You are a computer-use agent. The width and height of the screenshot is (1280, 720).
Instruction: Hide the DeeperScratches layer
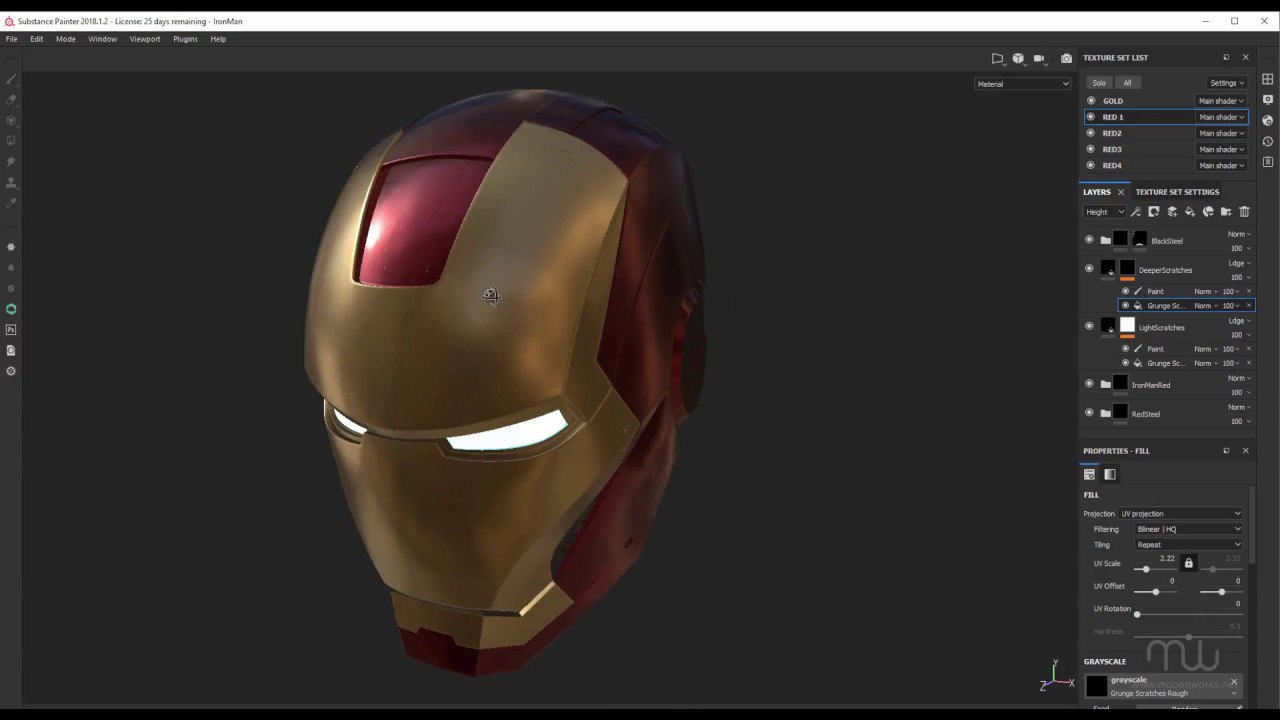[1089, 269]
